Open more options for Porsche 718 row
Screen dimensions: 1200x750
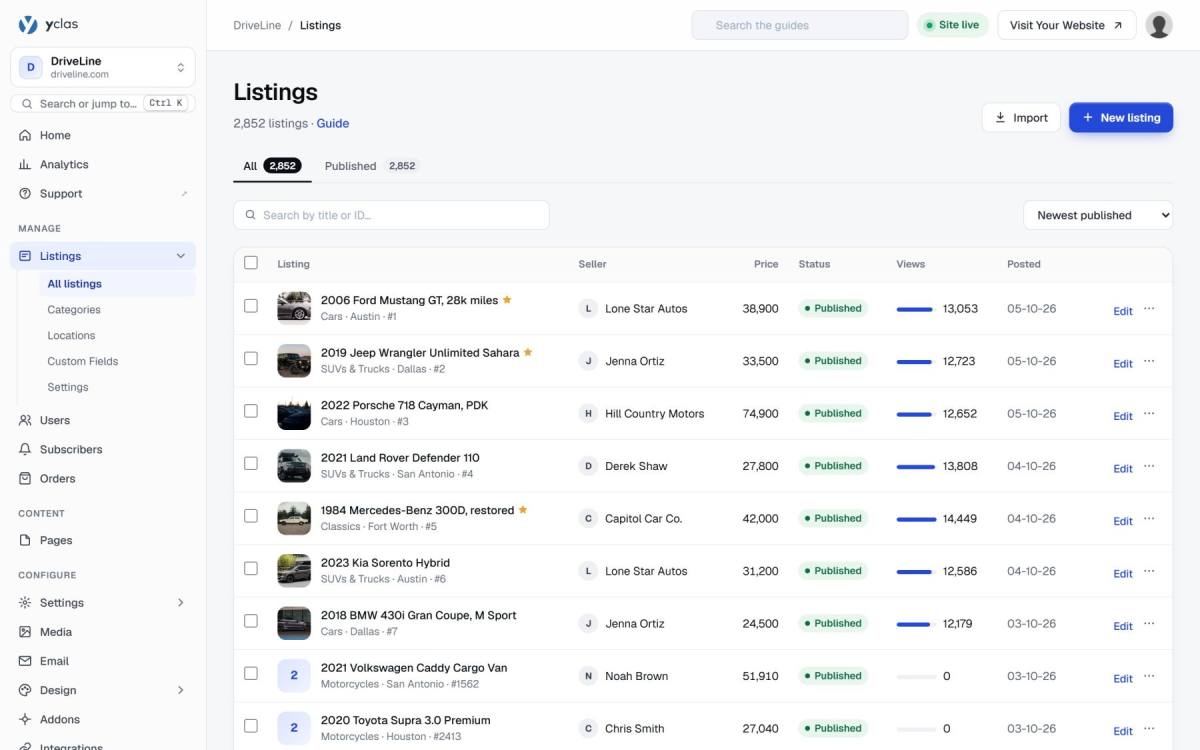click(x=1149, y=414)
